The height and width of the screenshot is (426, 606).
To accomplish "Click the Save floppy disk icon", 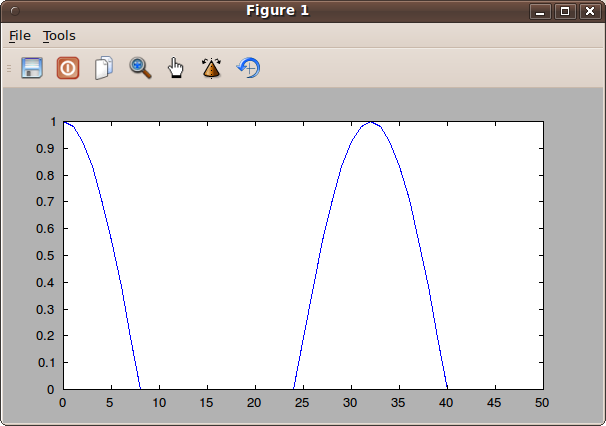I will coord(32,68).
